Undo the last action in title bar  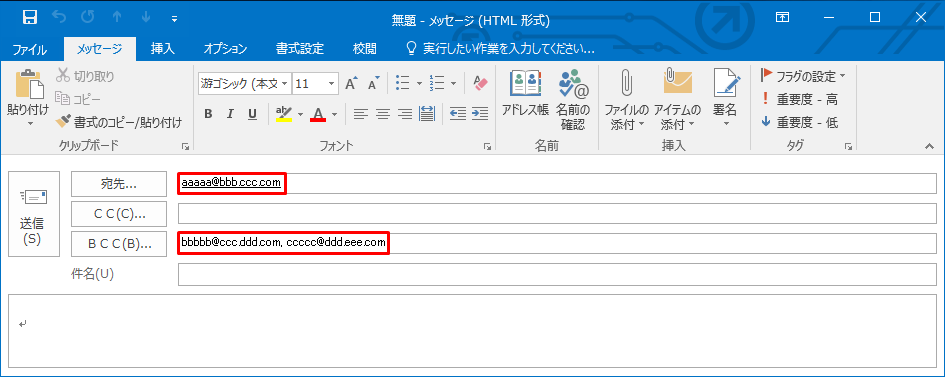click(x=60, y=17)
